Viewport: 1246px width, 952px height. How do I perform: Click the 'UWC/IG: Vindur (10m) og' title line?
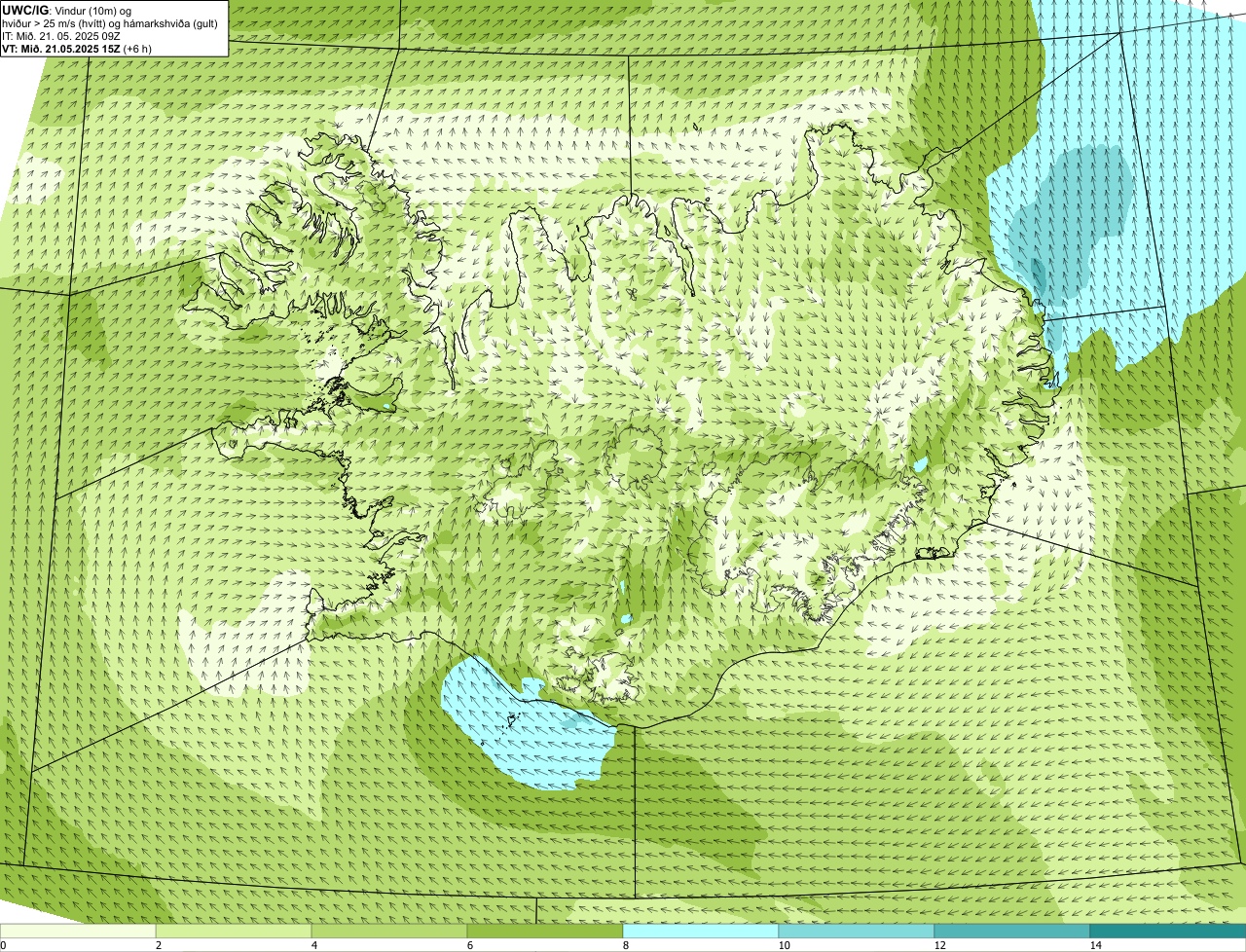pyautogui.click(x=66, y=11)
